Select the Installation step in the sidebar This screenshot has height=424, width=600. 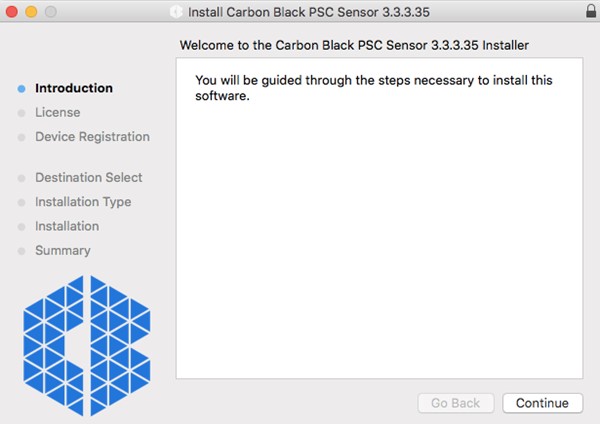(x=67, y=226)
